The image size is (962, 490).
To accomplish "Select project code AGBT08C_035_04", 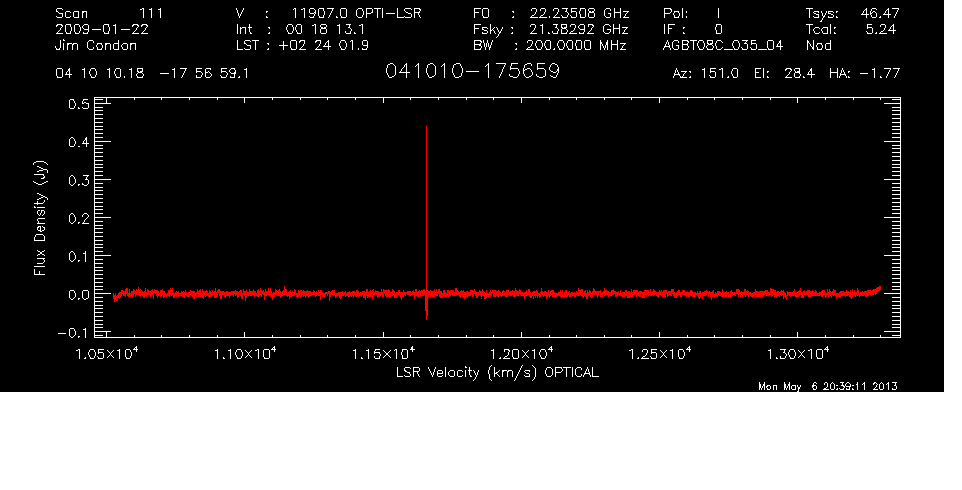I will click(x=723, y=46).
